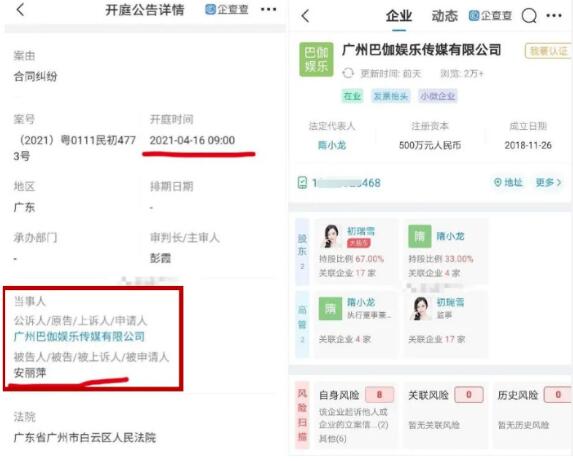The image size is (573, 461).
Task: Open search on the company profile page
Action: pos(528,16)
